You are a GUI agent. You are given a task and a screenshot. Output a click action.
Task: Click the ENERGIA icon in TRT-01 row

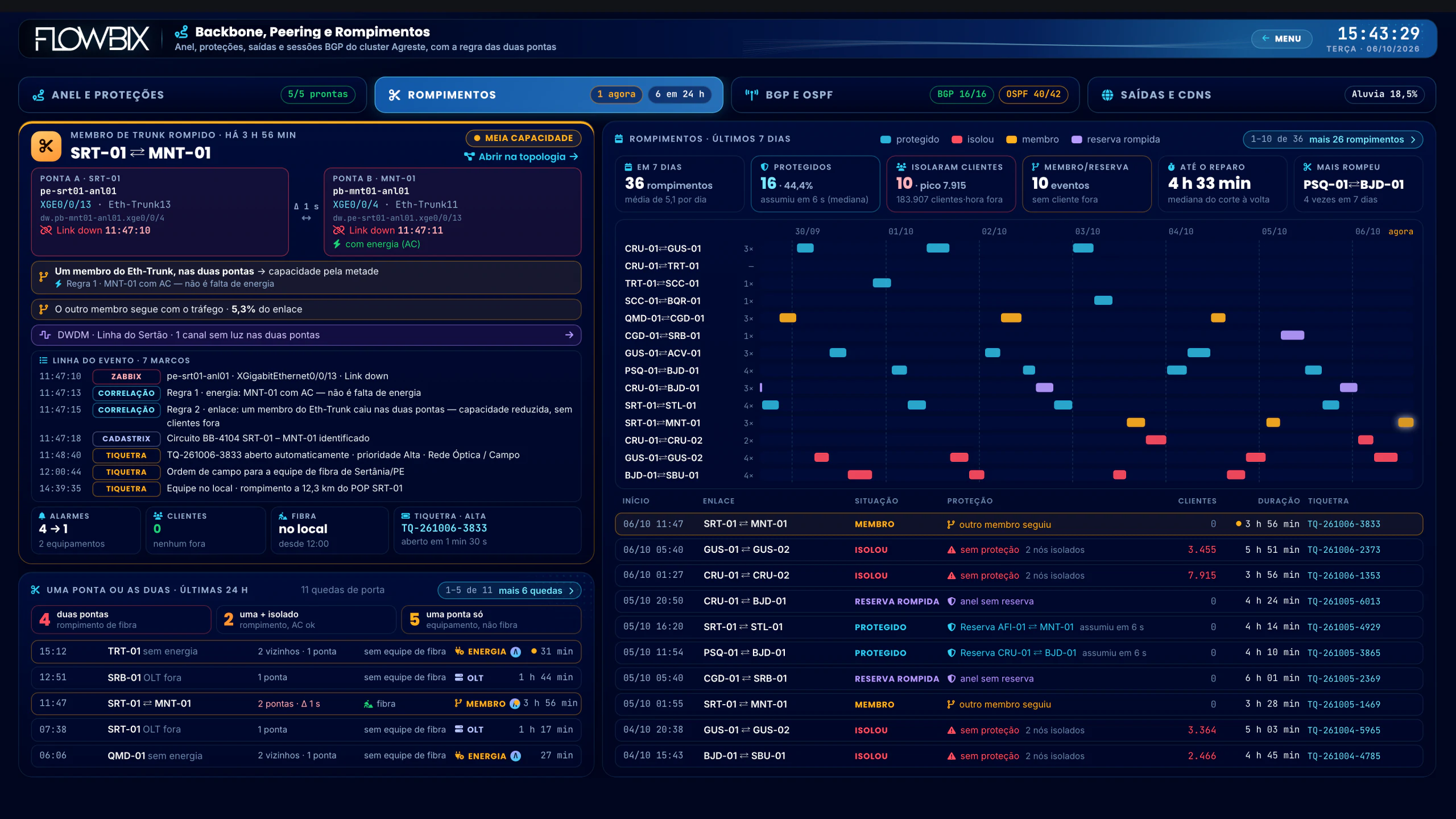click(x=460, y=652)
